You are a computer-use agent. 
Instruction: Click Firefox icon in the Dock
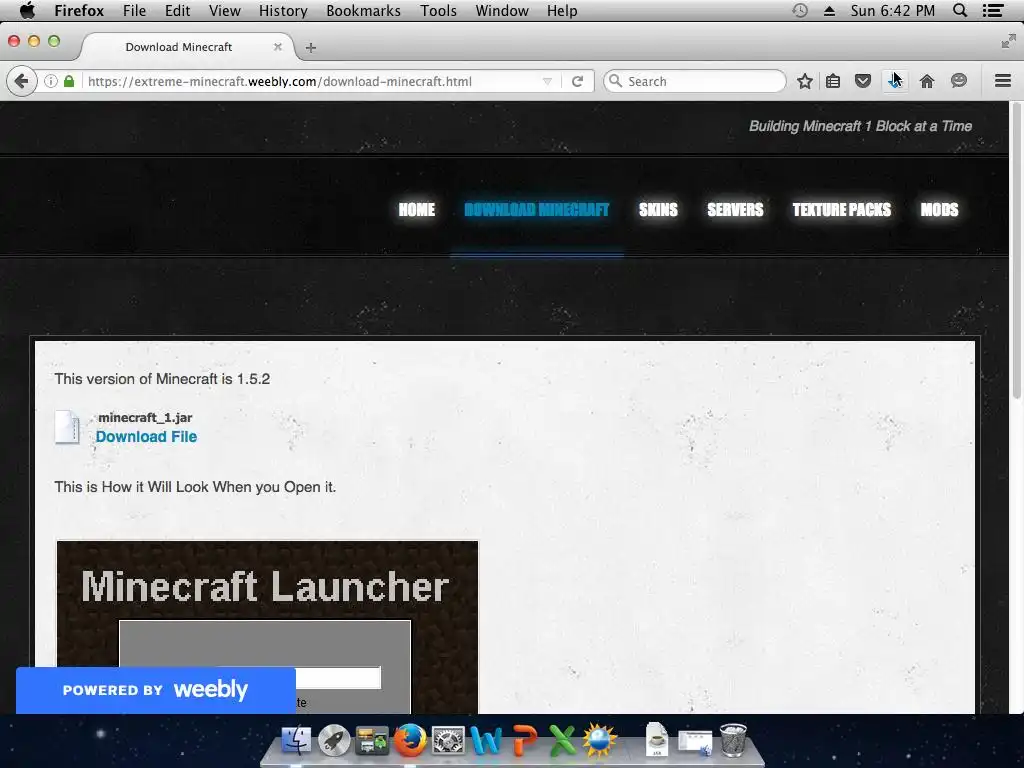point(409,740)
